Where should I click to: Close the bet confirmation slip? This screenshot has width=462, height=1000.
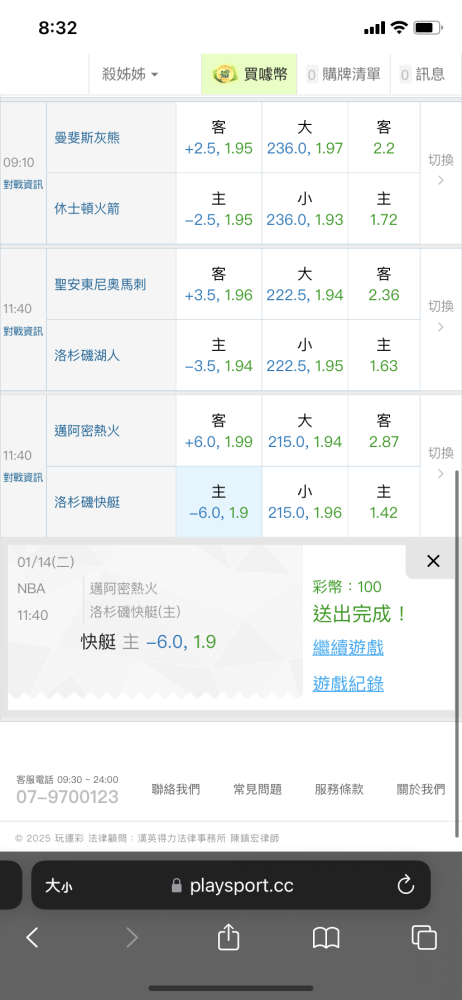pyautogui.click(x=433, y=561)
